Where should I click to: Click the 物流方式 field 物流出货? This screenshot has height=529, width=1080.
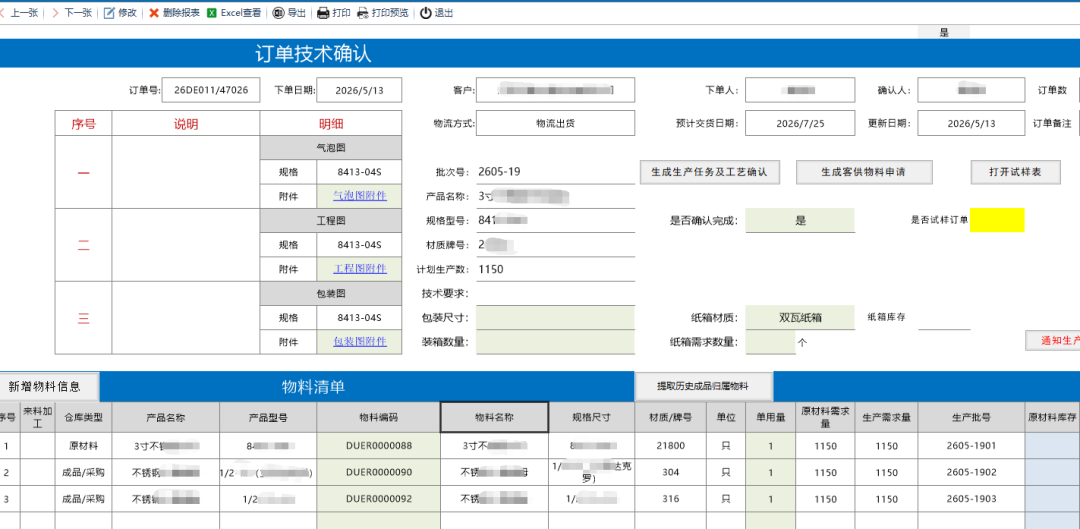click(555, 124)
